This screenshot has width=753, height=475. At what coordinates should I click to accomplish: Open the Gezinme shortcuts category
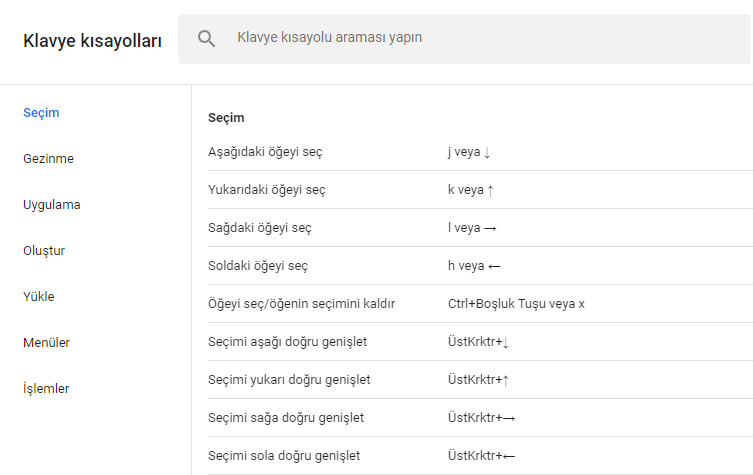tap(48, 159)
